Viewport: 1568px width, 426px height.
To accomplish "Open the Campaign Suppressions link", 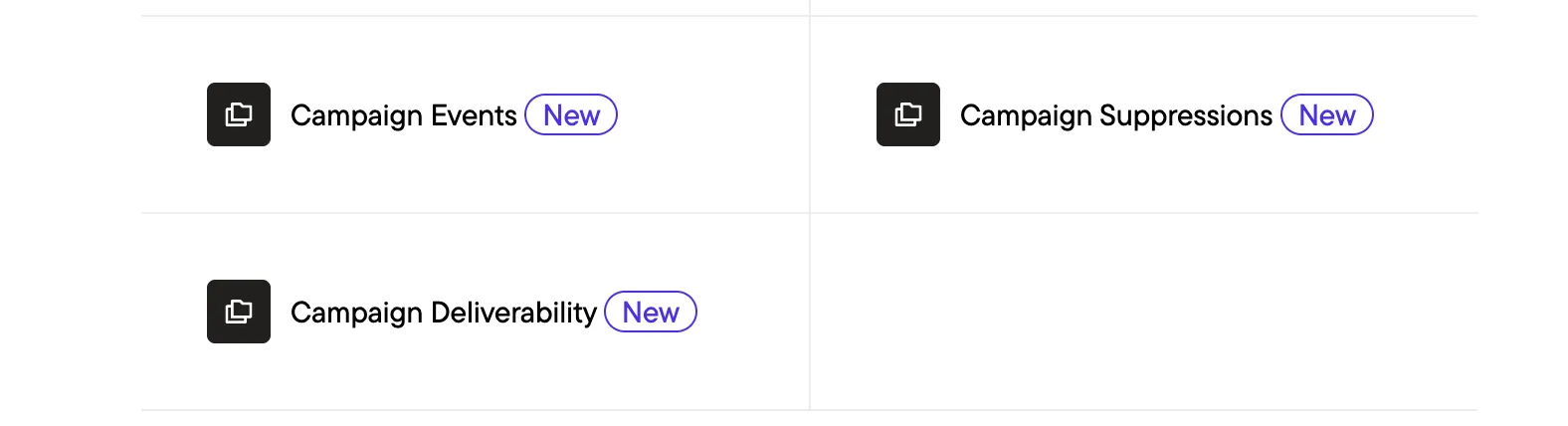I will (1116, 115).
